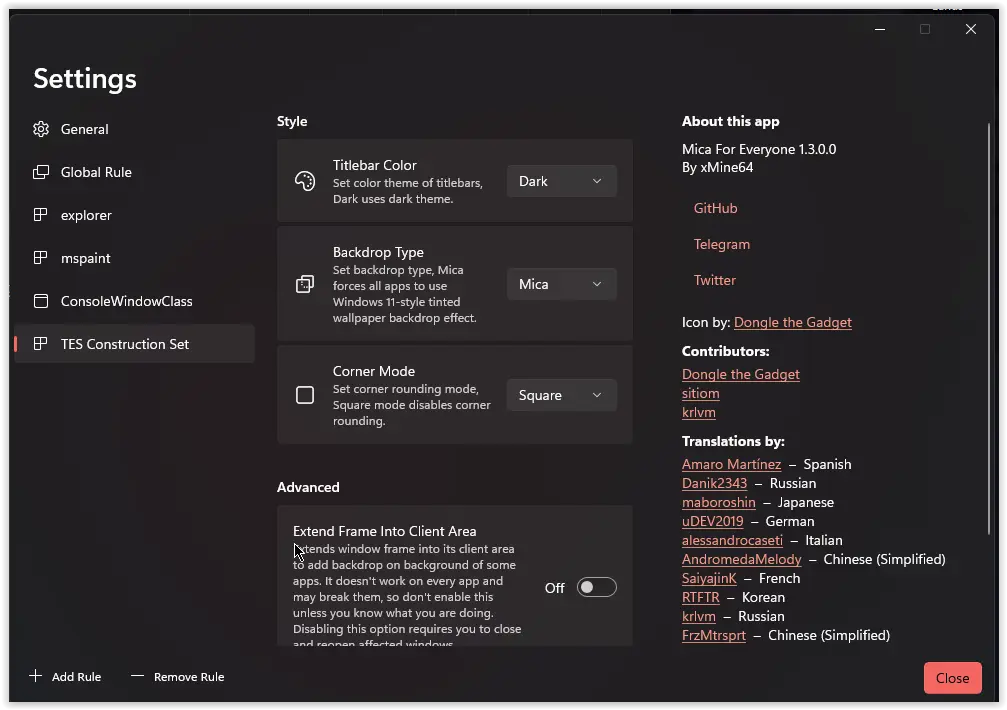Click the mspaint rule icon
The width and height of the screenshot is (1007, 710).
(x=40, y=258)
